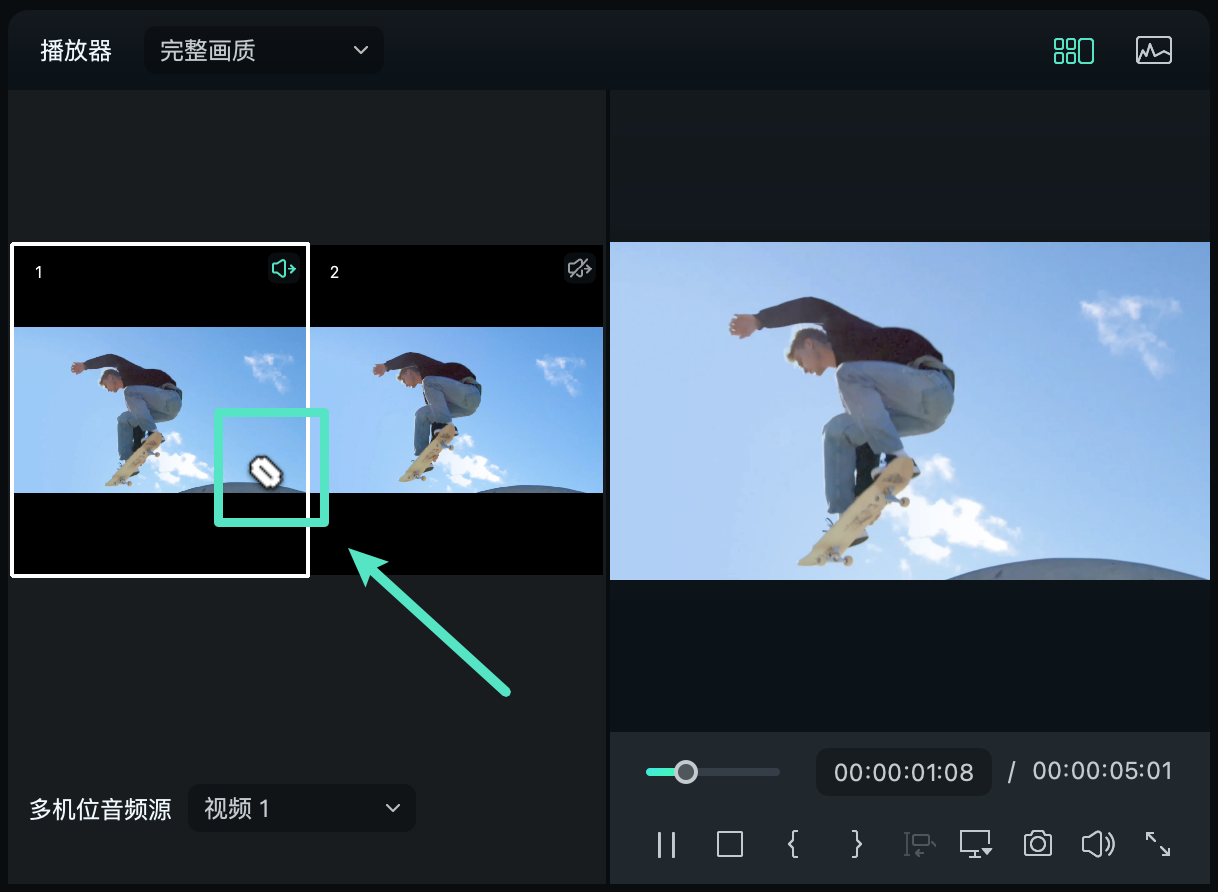
Task: Mute audio on camera angle 1
Action: click(x=283, y=268)
